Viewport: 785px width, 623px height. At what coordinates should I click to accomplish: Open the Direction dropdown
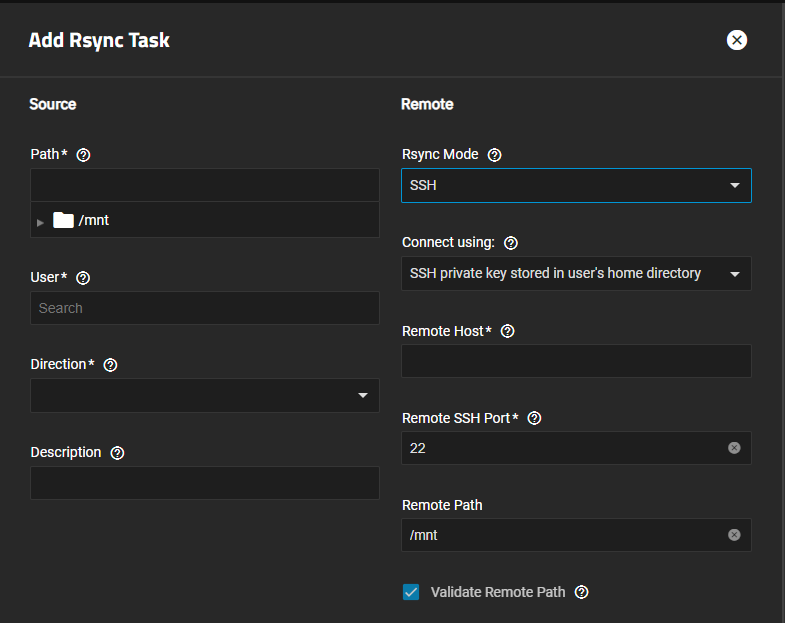click(x=204, y=396)
